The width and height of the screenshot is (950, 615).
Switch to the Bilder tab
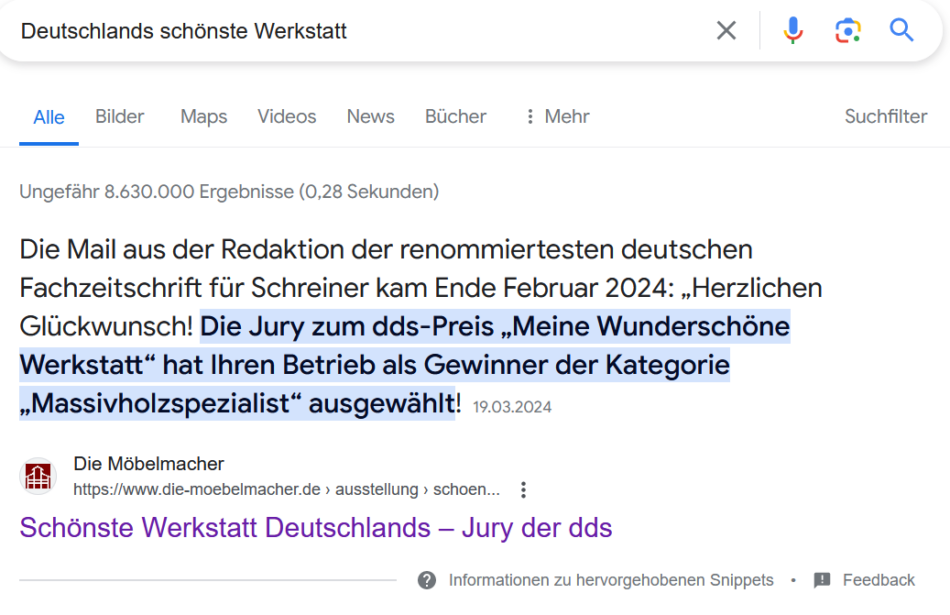pyautogui.click(x=119, y=116)
